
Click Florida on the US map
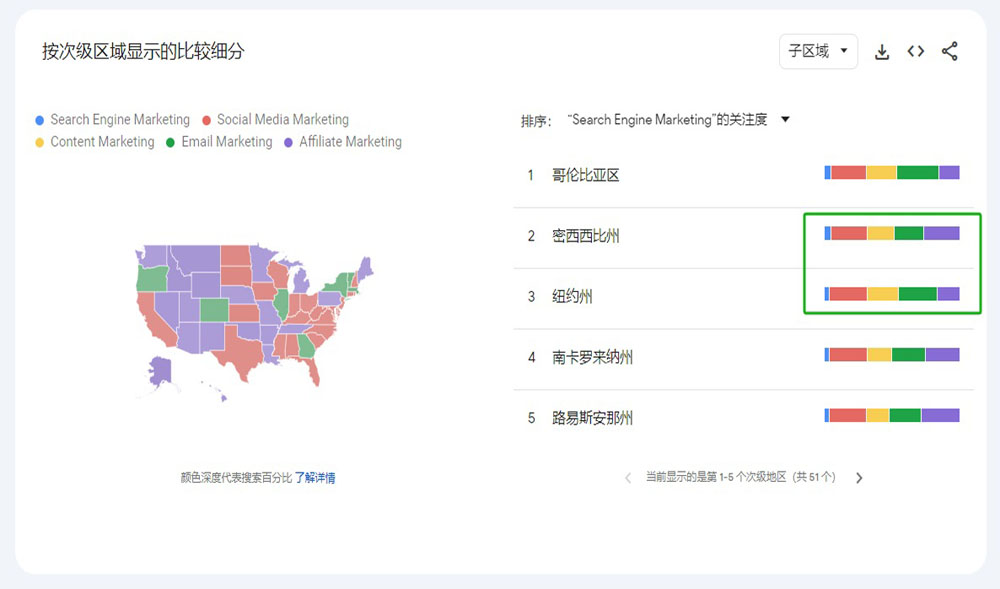(312, 370)
